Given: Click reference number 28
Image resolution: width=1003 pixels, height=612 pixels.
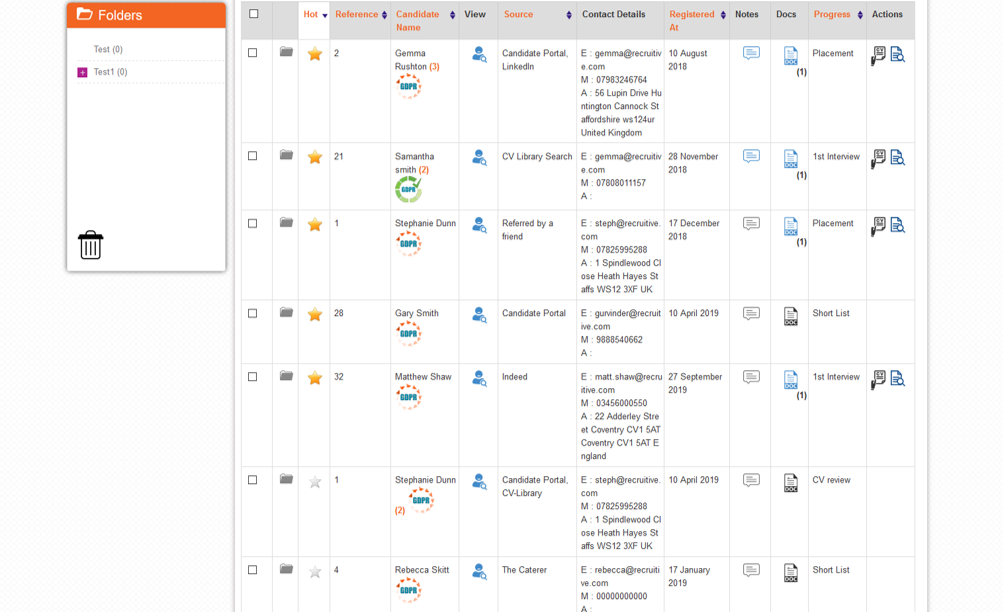Looking at the screenshot, I should [338, 313].
